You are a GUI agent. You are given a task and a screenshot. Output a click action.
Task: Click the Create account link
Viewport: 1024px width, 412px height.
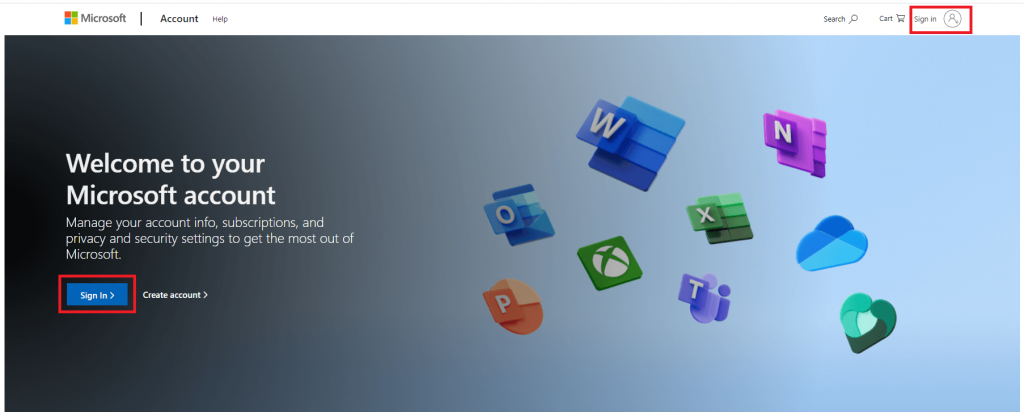[175, 295]
